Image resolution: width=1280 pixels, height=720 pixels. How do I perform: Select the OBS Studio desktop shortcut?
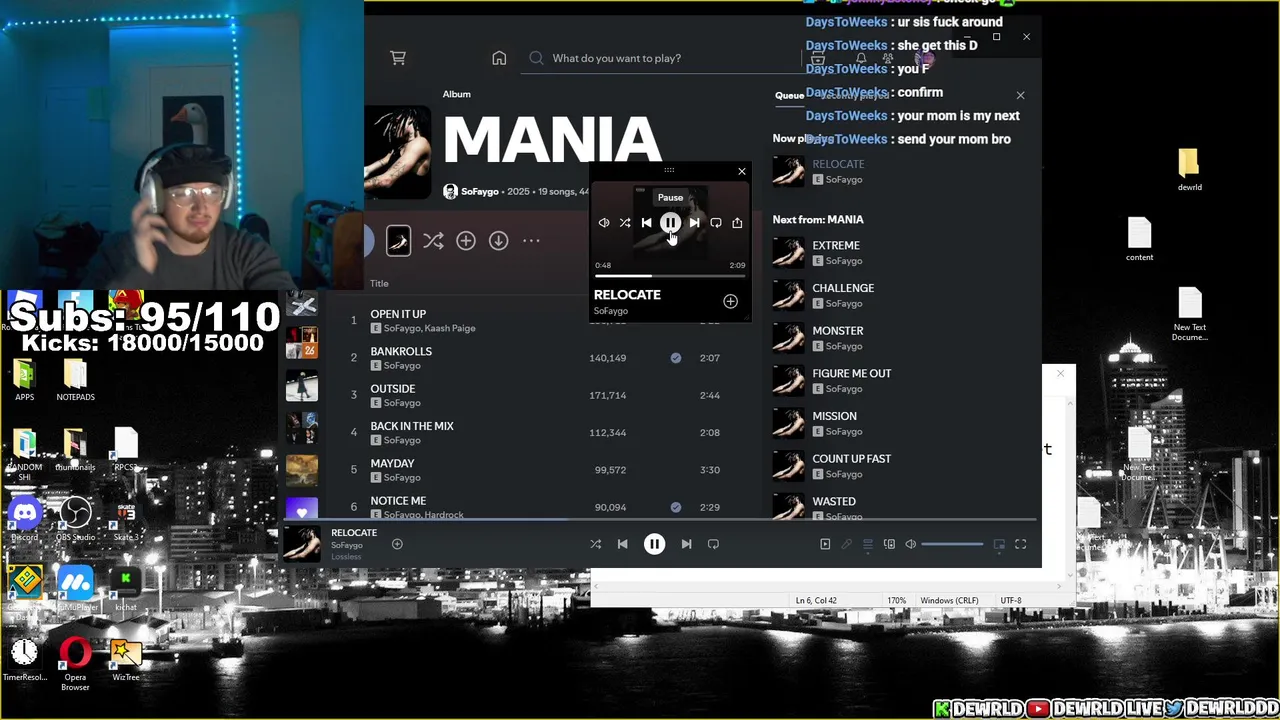click(x=75, y=520)
